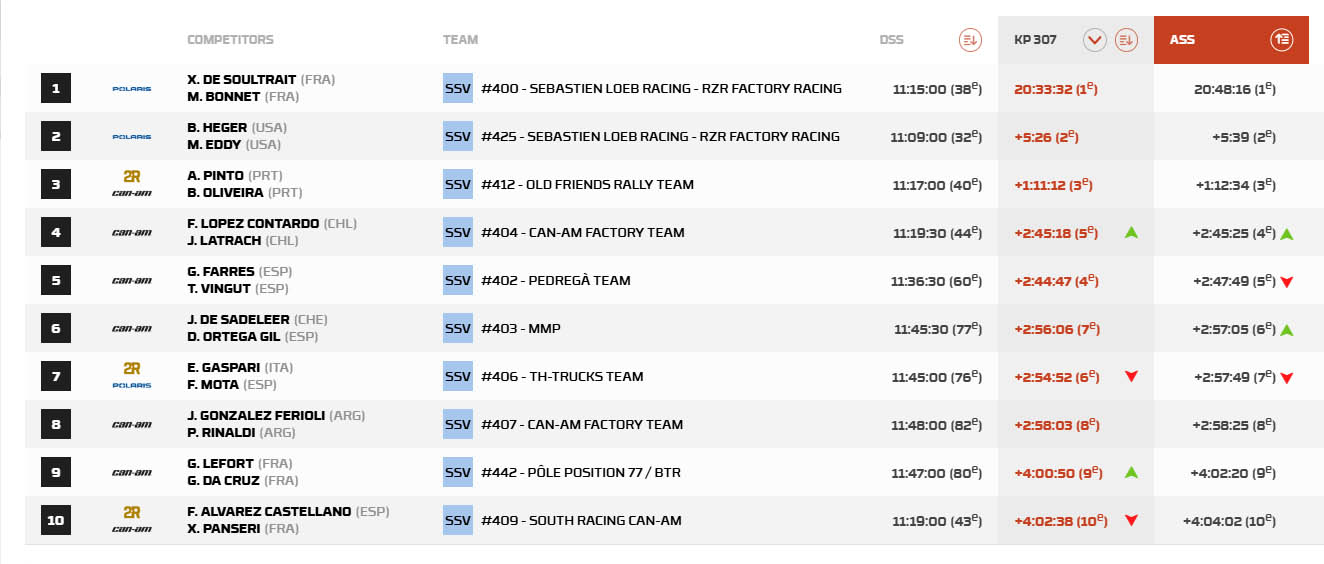1324x564 pixels.
Task: Sort results by KP 307 column
Action: coord(1126,40)
